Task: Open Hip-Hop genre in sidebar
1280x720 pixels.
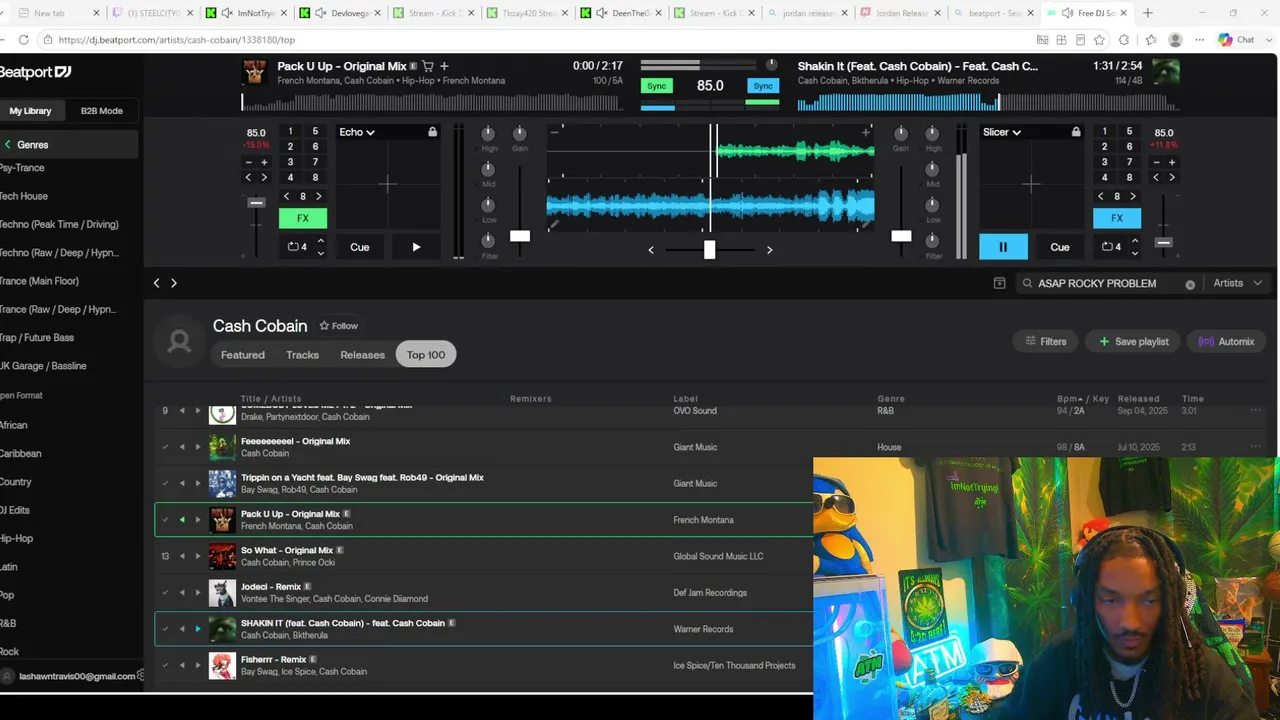Action: 17,538
